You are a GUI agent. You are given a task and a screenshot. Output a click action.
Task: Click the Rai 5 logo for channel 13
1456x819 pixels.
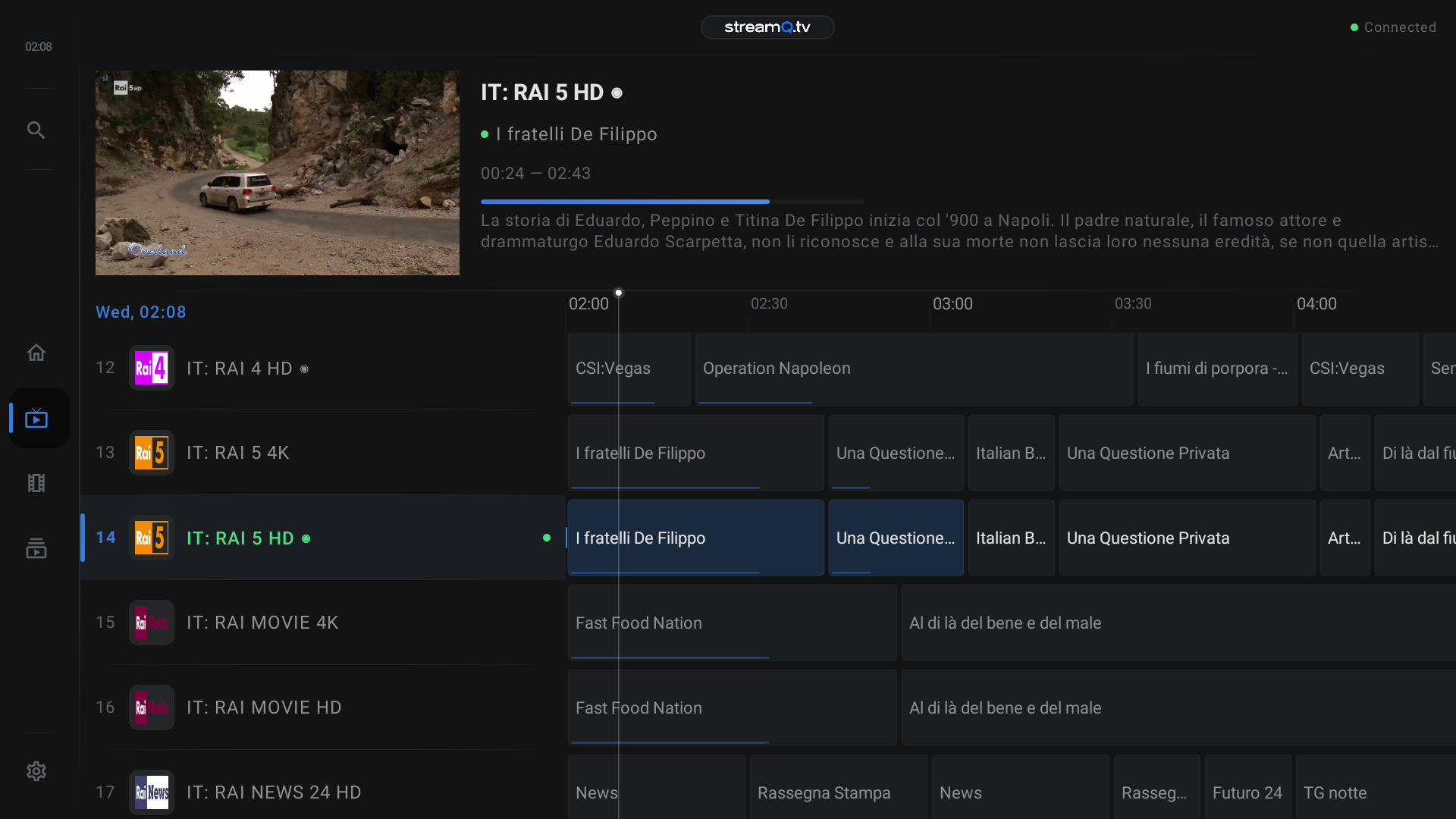tap(152, 453)
